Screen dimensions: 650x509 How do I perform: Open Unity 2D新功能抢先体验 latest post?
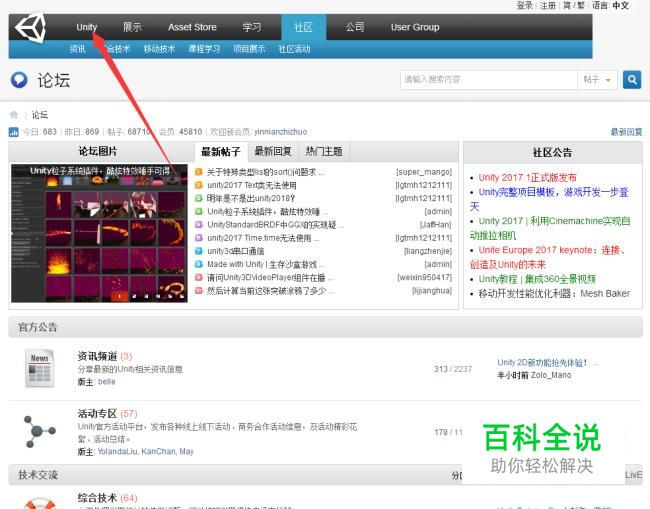click(x=542, y=363)
